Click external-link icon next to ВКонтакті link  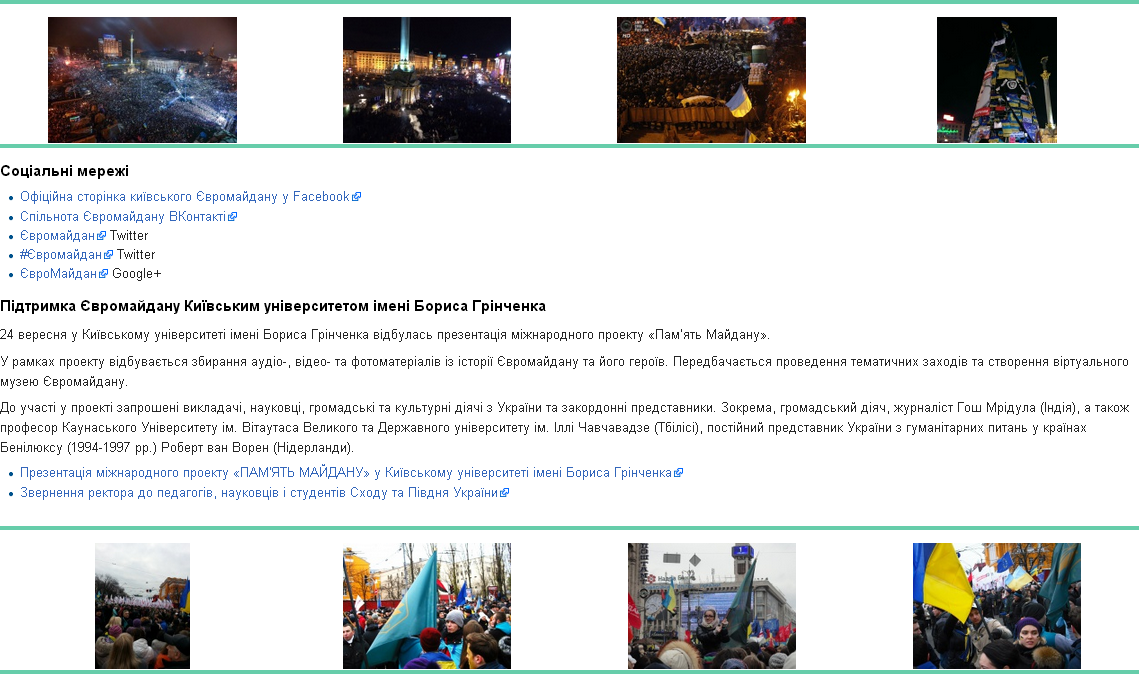click(x=232, y=217)
